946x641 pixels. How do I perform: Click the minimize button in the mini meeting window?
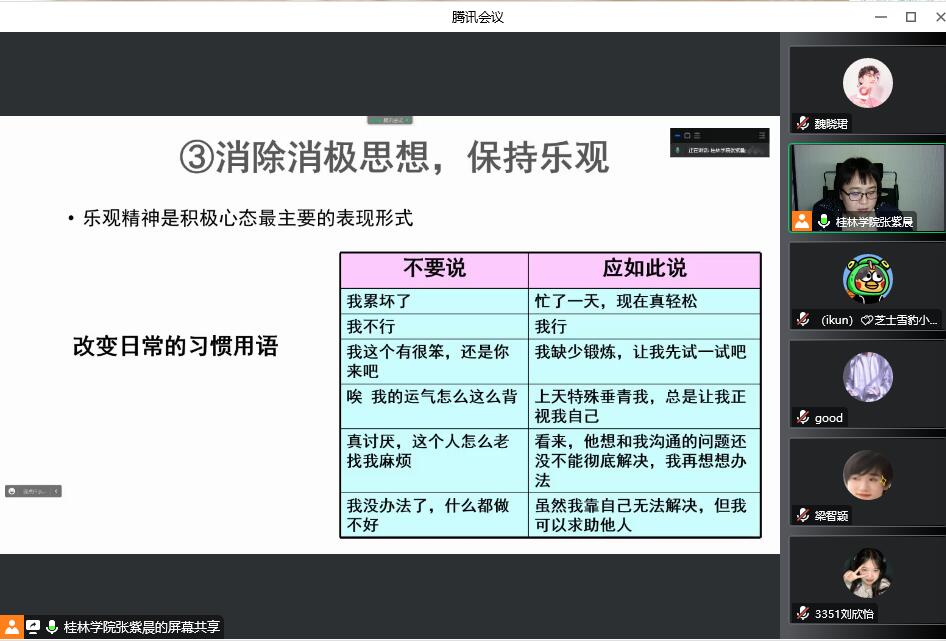(677, 135)
